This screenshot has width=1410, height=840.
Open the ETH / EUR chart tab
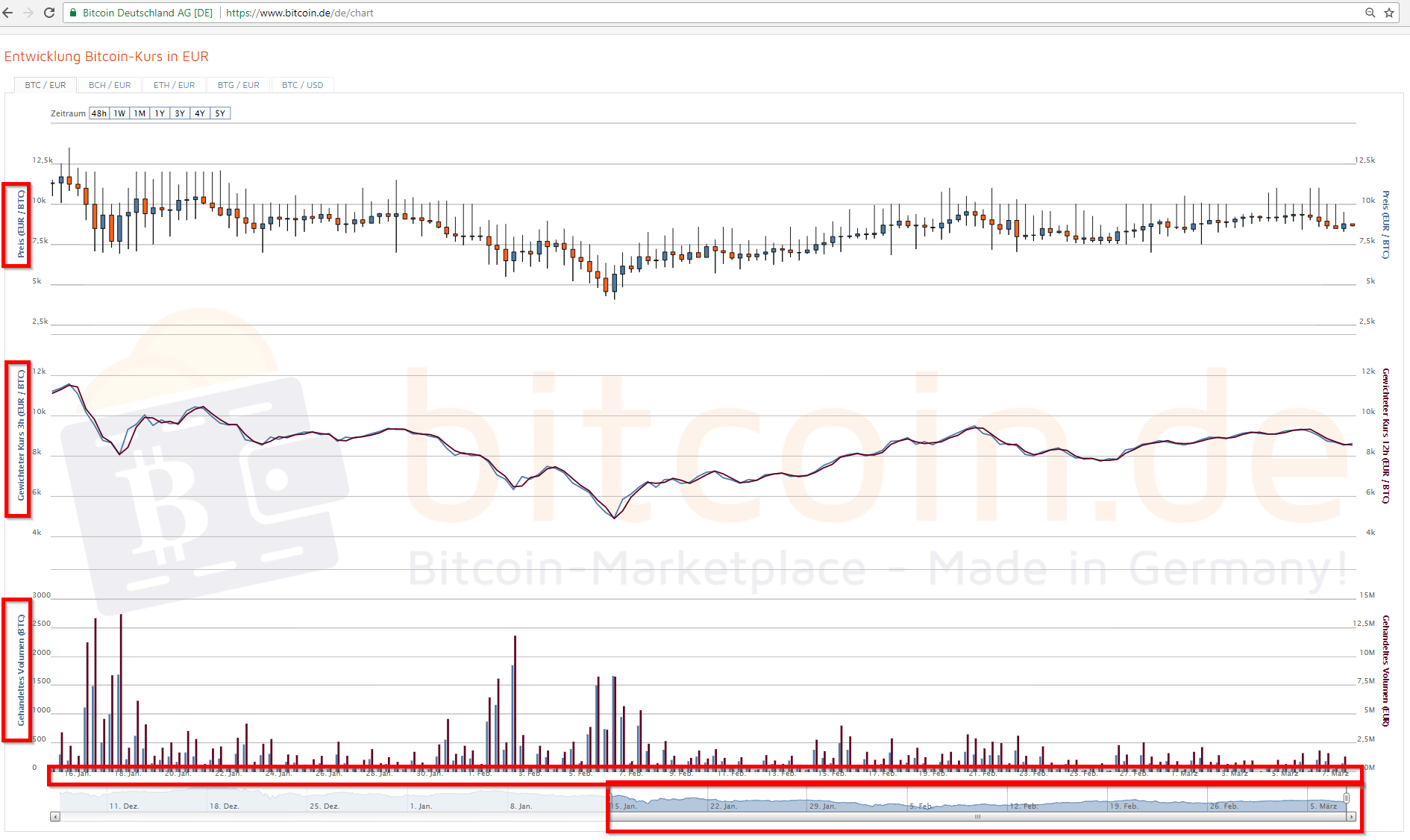click(174, 85)
